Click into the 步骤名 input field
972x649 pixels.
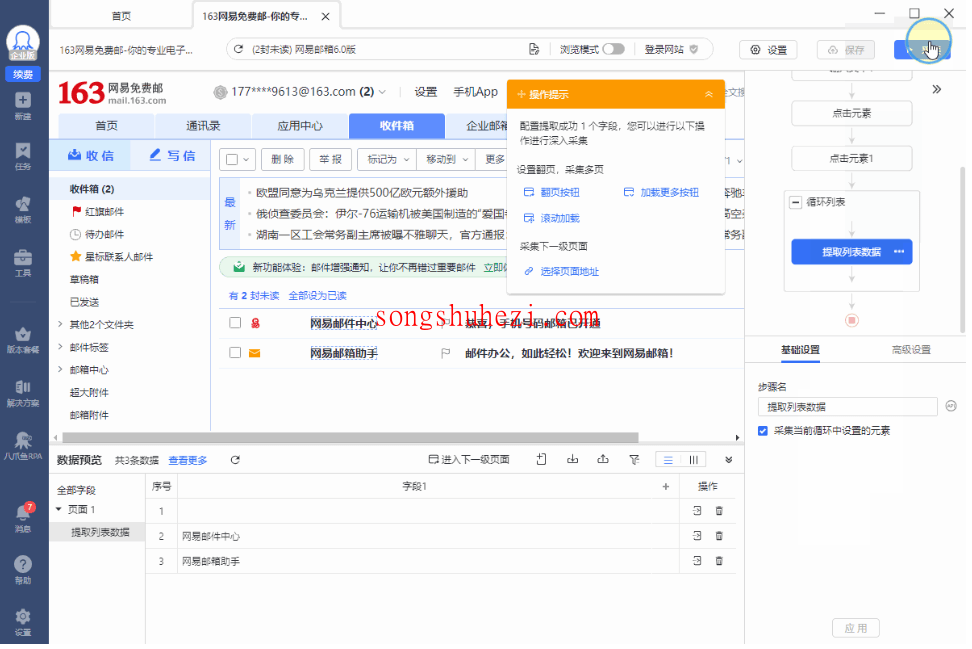point(847,407)
